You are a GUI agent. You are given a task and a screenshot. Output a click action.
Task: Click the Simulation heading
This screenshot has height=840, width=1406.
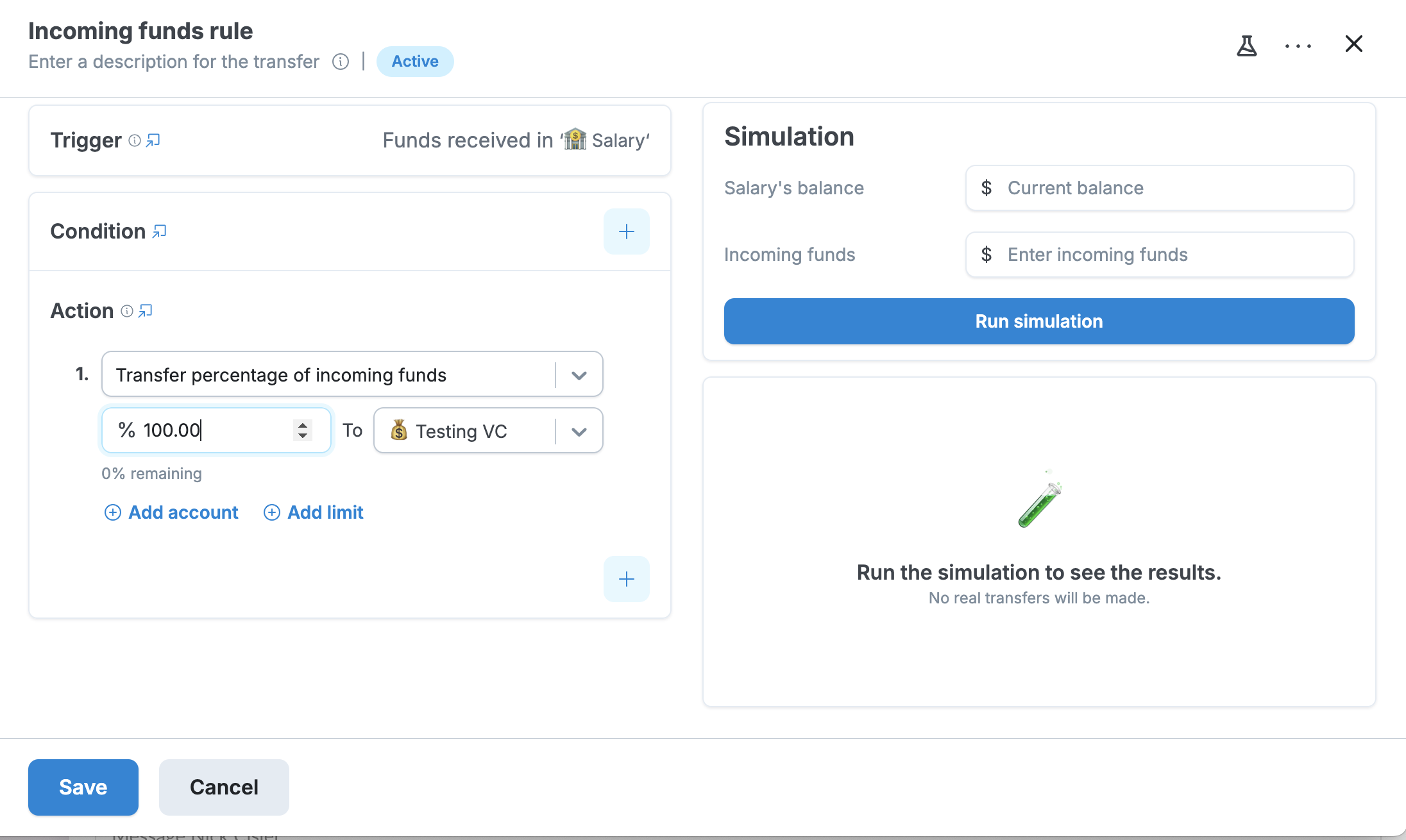click(789, 137)
